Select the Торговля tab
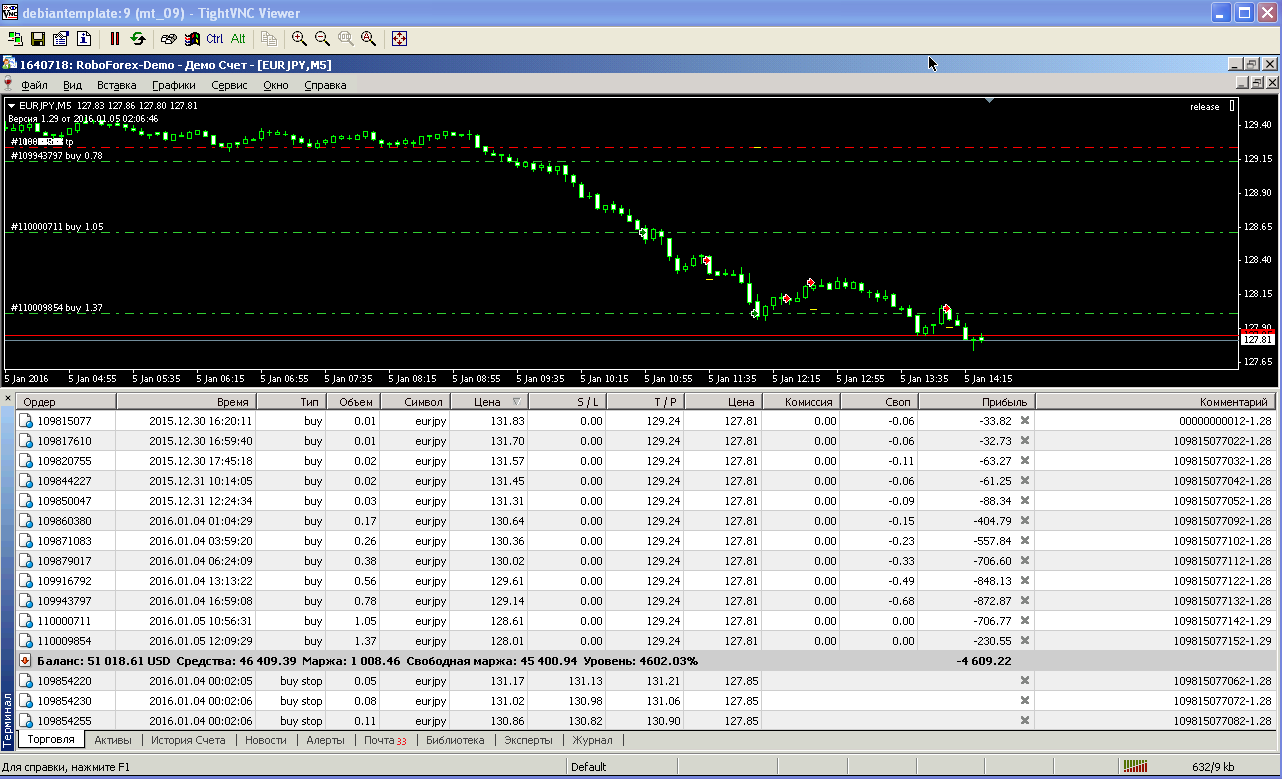Screen dimensions: 1282x779 51,741
